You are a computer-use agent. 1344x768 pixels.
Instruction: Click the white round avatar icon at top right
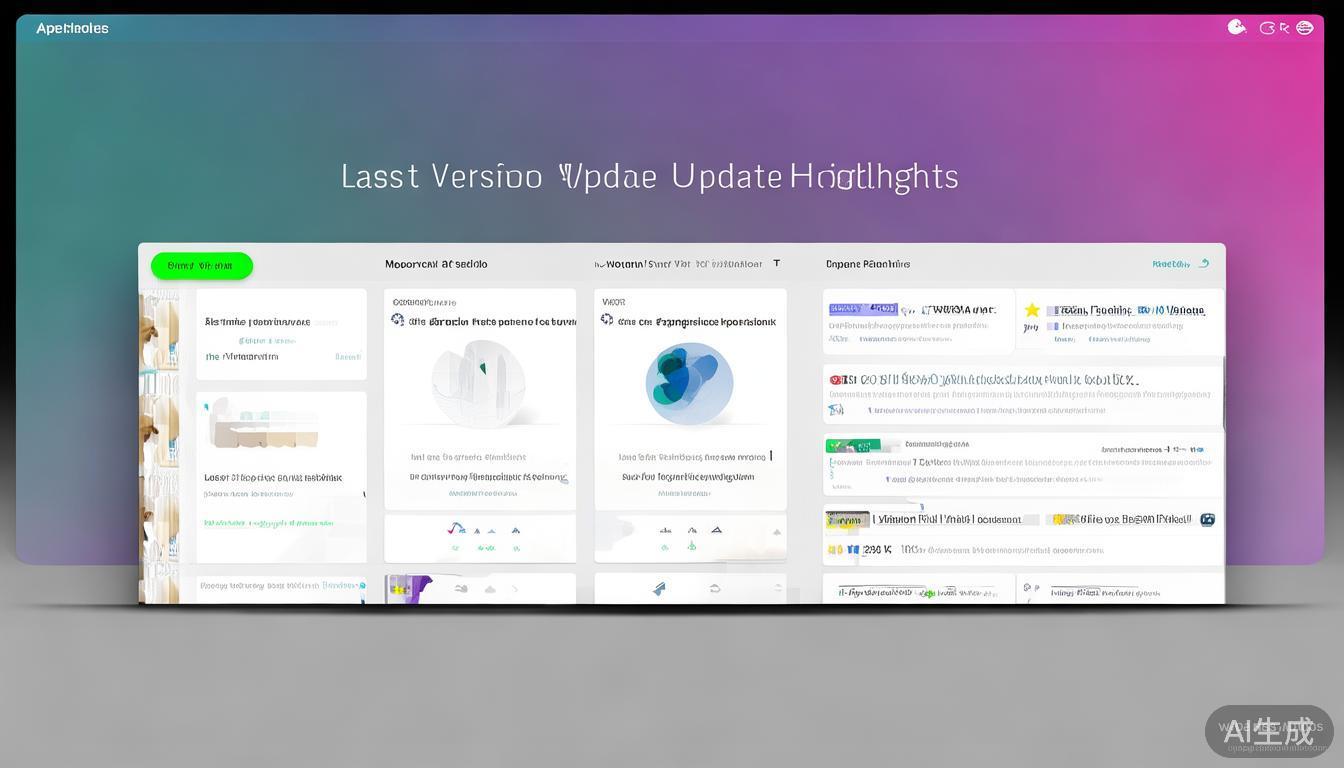(x=1236, y=28)
